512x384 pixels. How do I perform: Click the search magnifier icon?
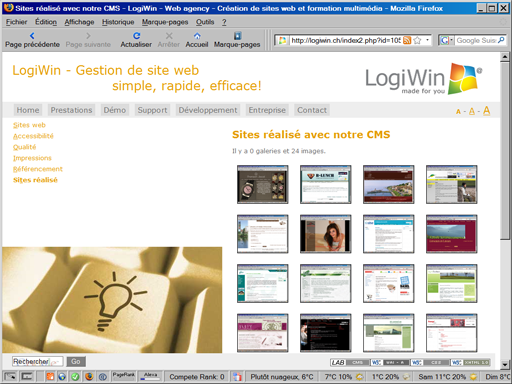tap(501, 41)
